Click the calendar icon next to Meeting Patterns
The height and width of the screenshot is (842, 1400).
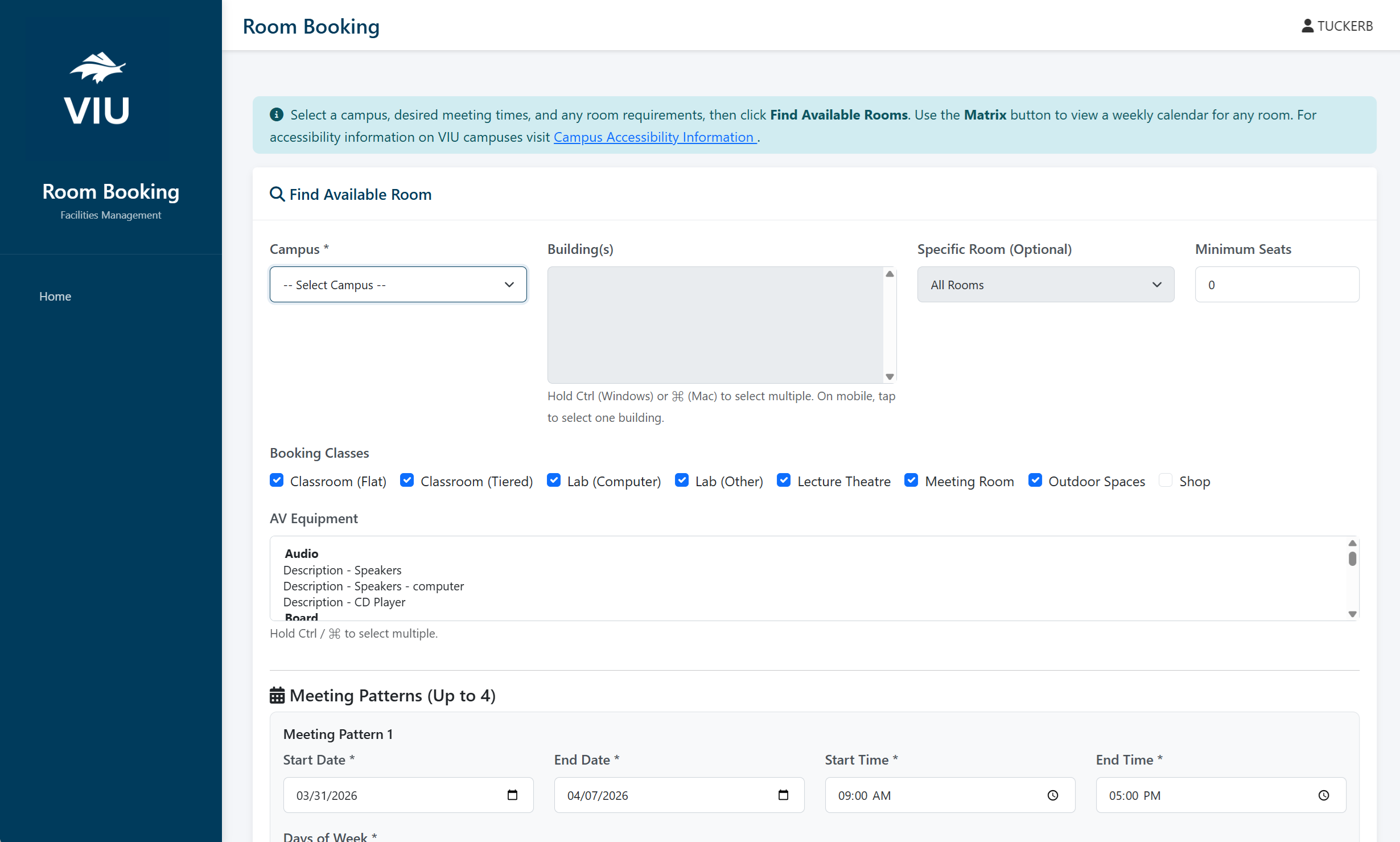click(x=277, y=695)
